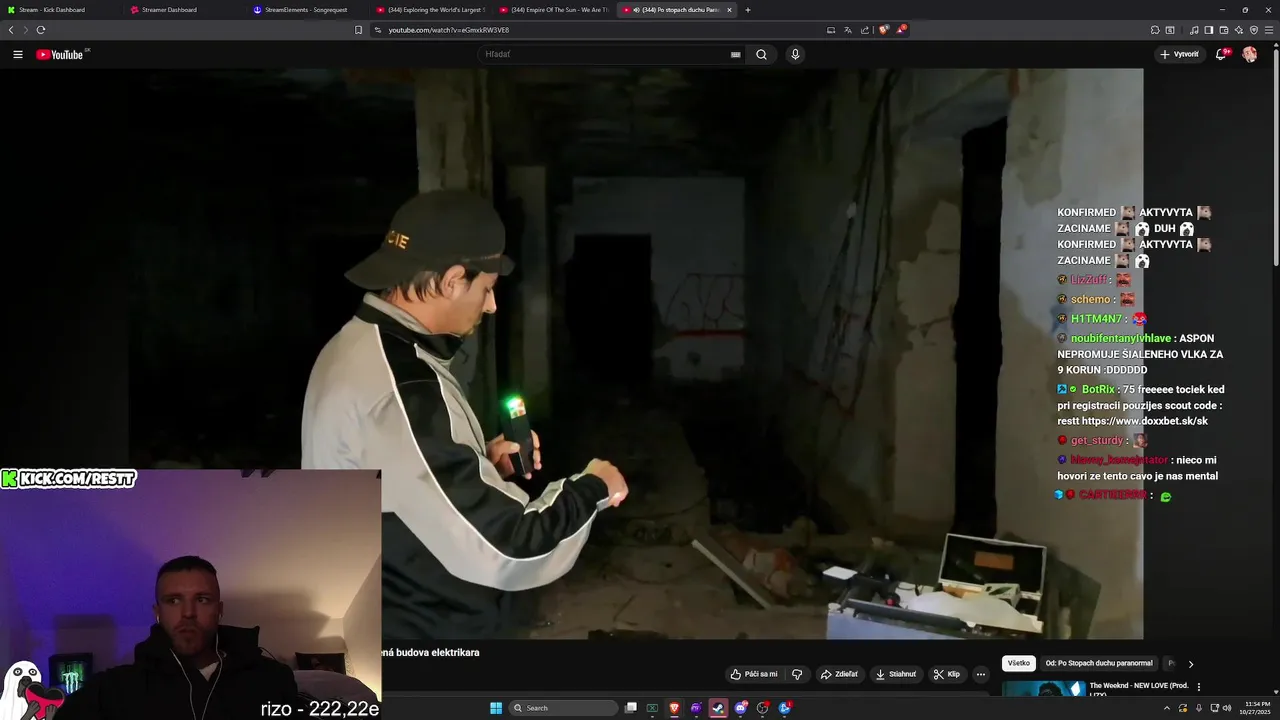Screen dimensions: 1280x720
Task: Open the on-screen keyboard icon in search box
Action: coord(736,55)
